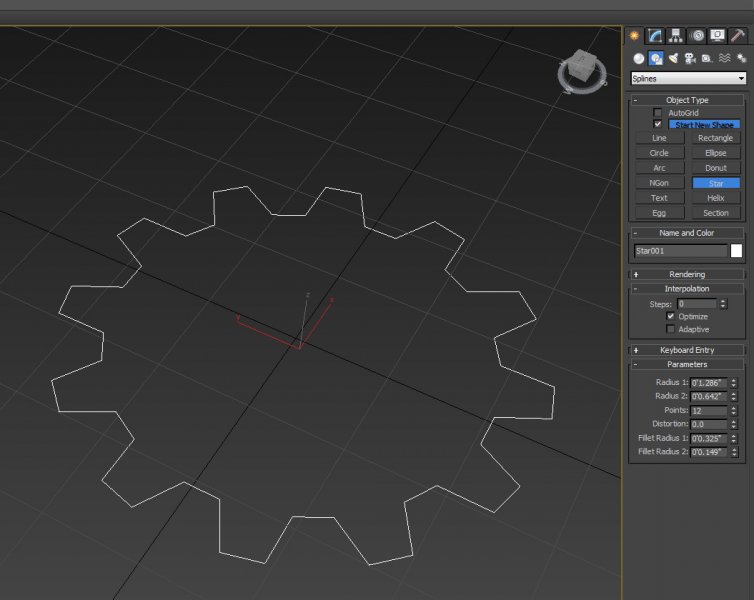
Task: Enable the Adaptive interpolation checkbox
Action: (671, 329)
